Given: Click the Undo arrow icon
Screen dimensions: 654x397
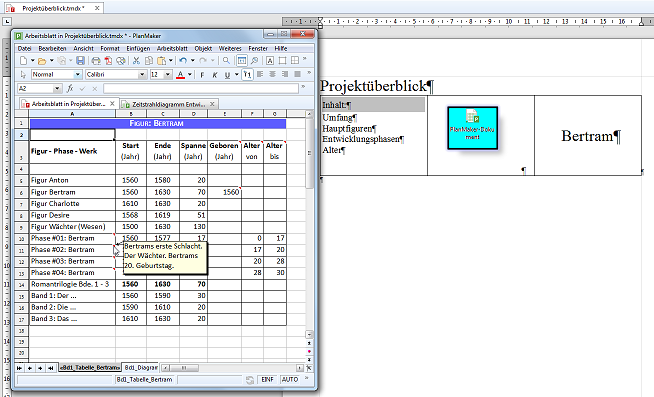Looking at the screenshot, I should click(183, 61).
